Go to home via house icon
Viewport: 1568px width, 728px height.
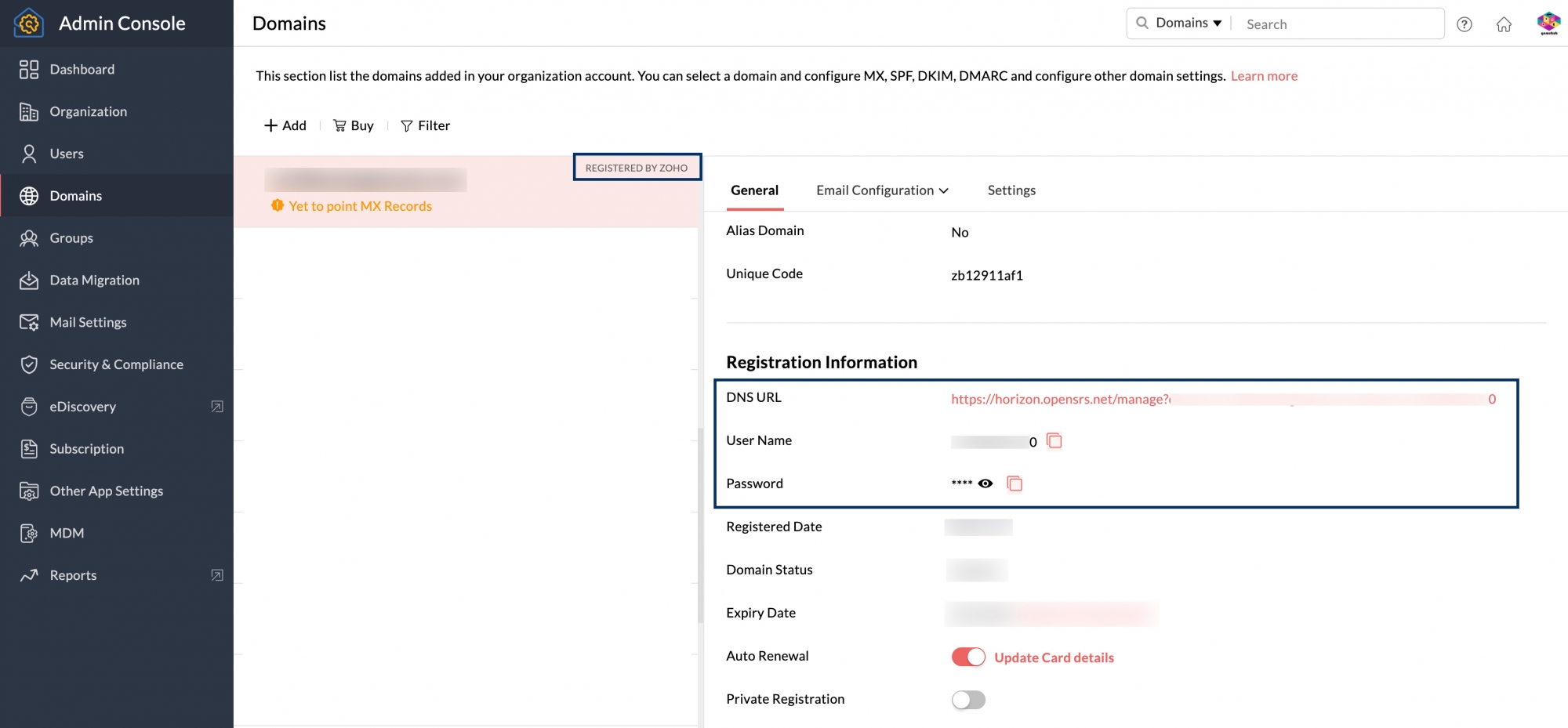1504,24
